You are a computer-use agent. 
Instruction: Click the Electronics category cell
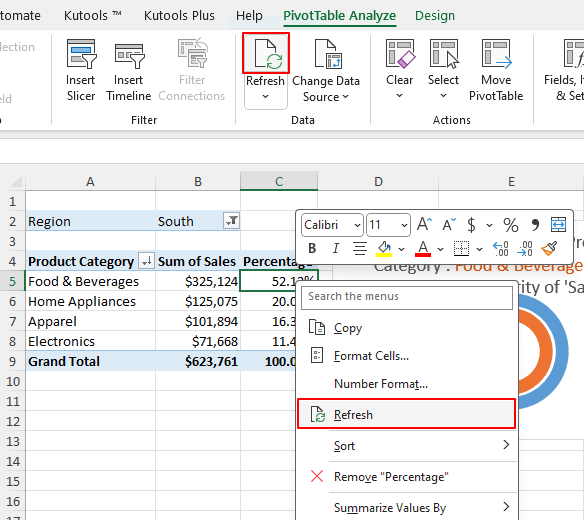91,341
